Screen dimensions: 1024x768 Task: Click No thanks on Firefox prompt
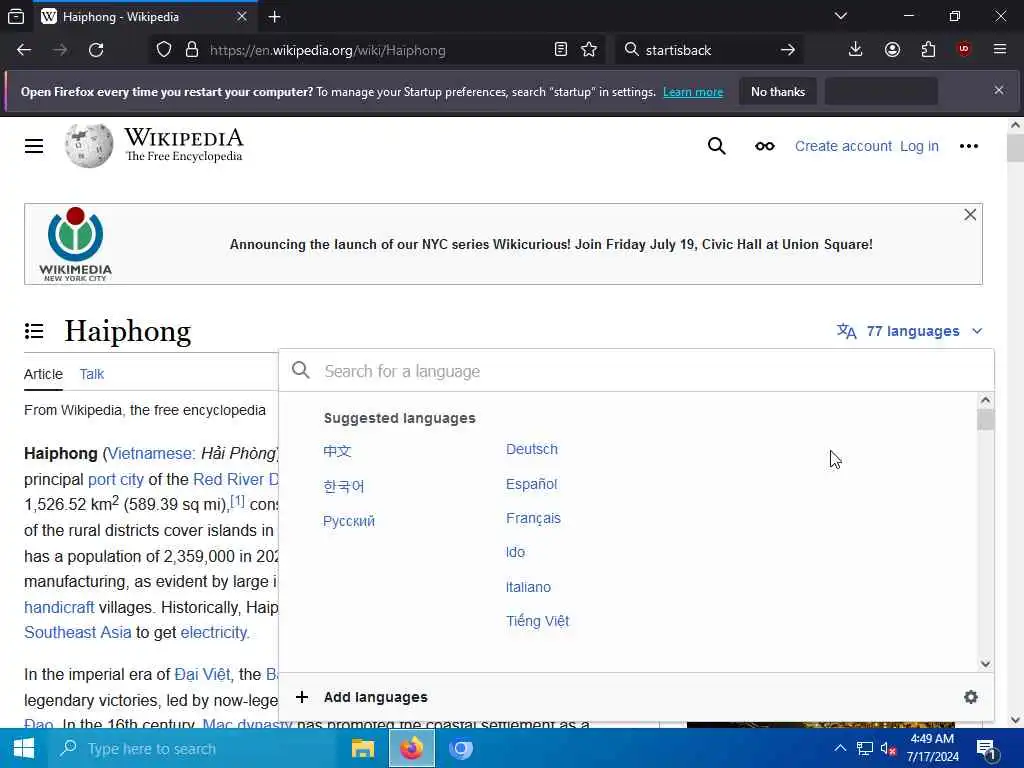pyautogui.click(x=778, y=91)
